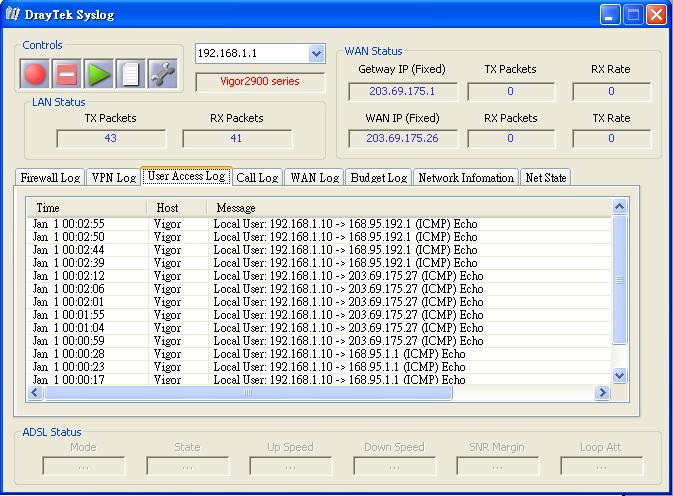
Task: Switch to the Net State tab
Action: pos(545,178)
